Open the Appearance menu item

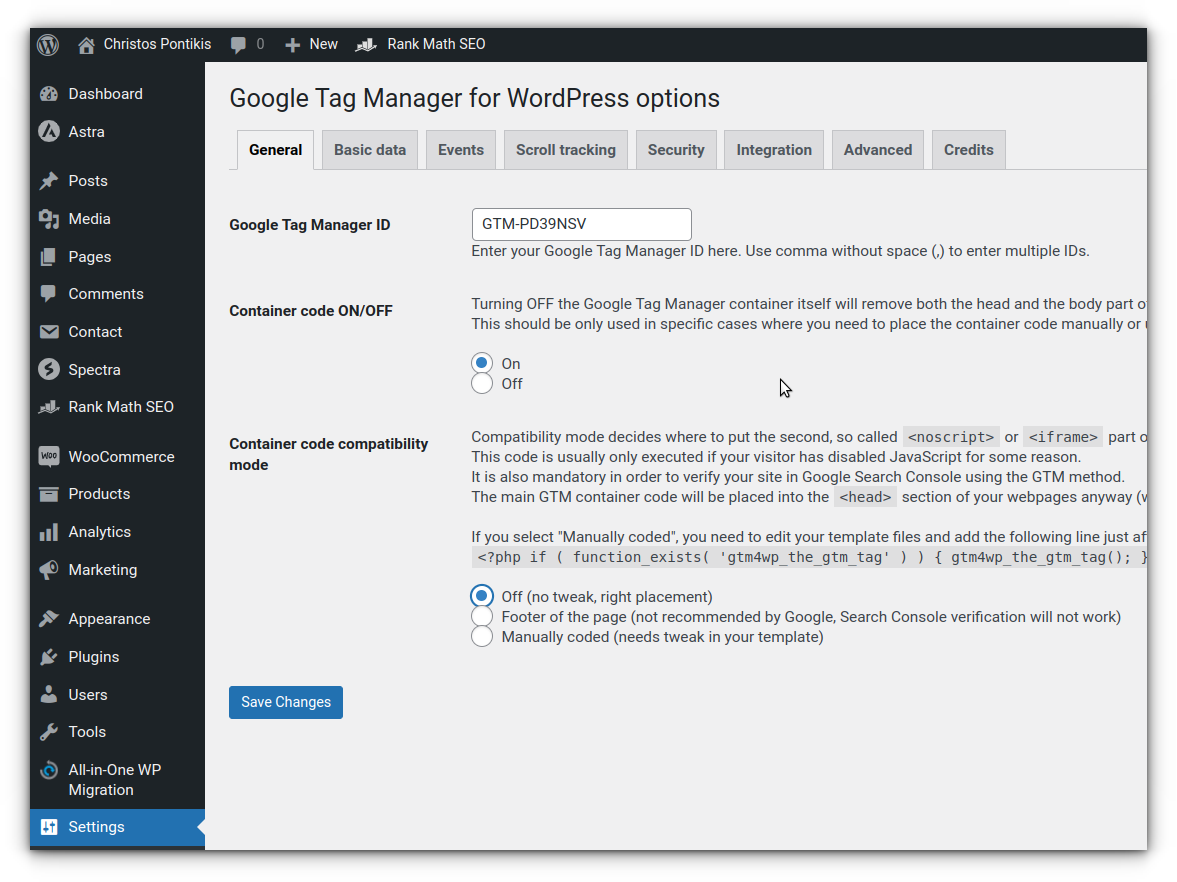(x=117, y=619)
